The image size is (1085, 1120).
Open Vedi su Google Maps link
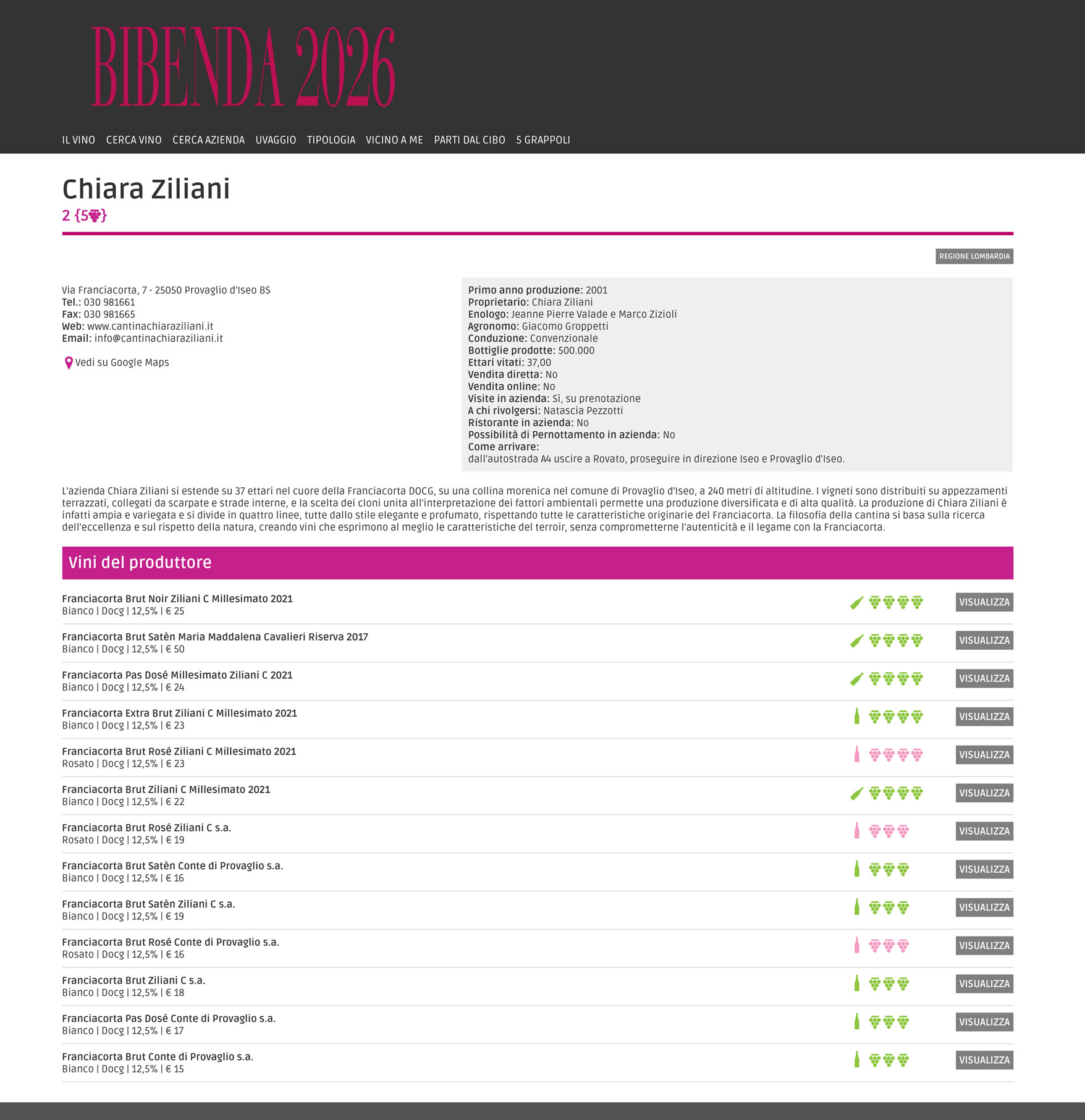point(122,363)
